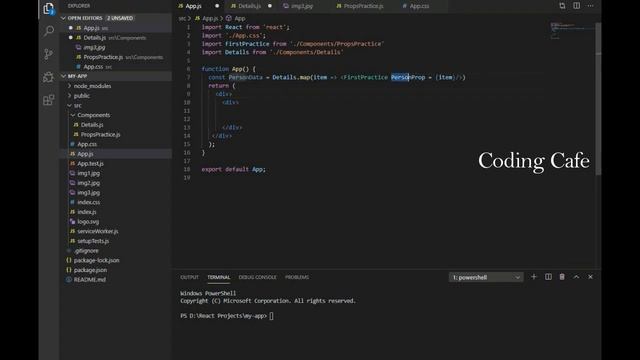Split the editor to the right
The image size is (640, 360).
coord(576,6)
